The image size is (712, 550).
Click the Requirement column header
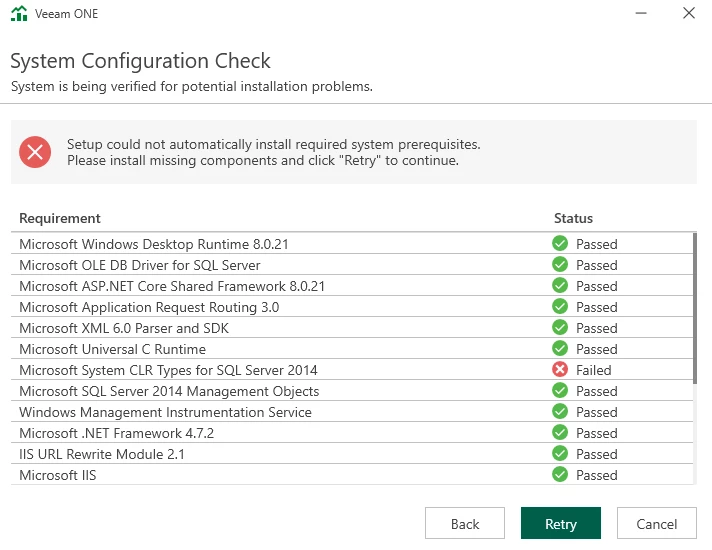click(60, 218)
